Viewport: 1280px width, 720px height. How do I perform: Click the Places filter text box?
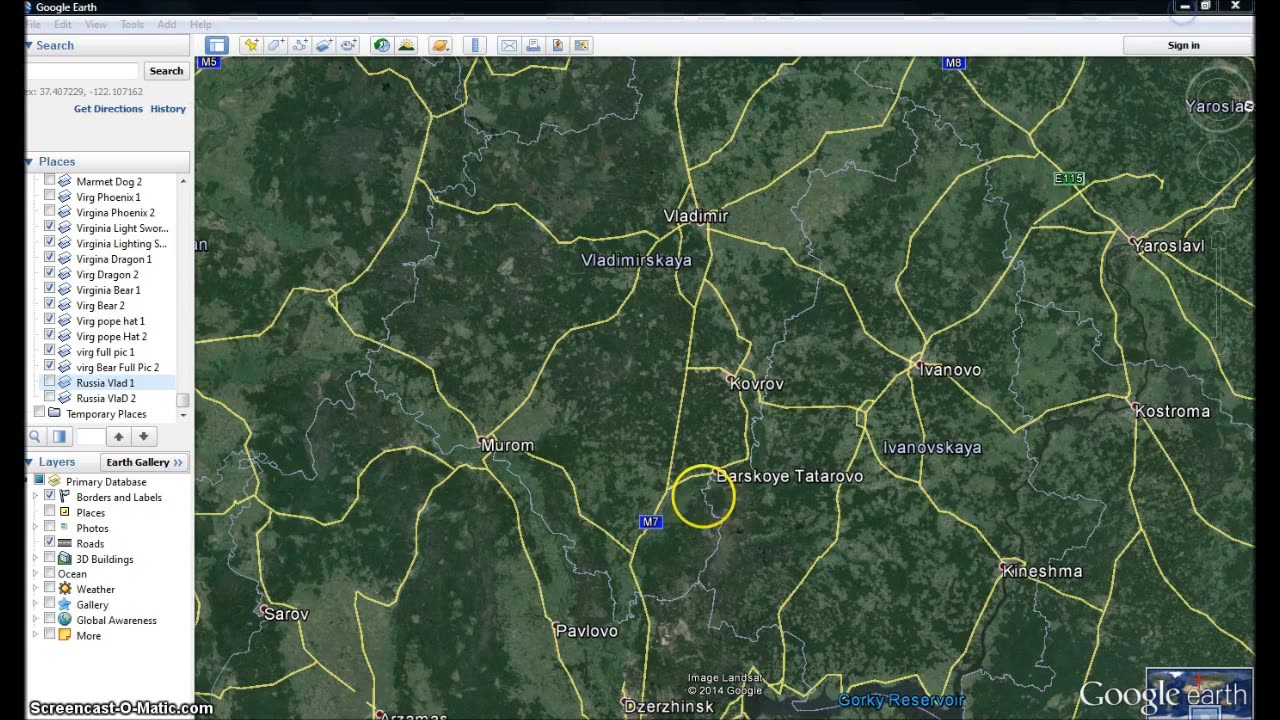pyautogui.click(x=90, y=436)
